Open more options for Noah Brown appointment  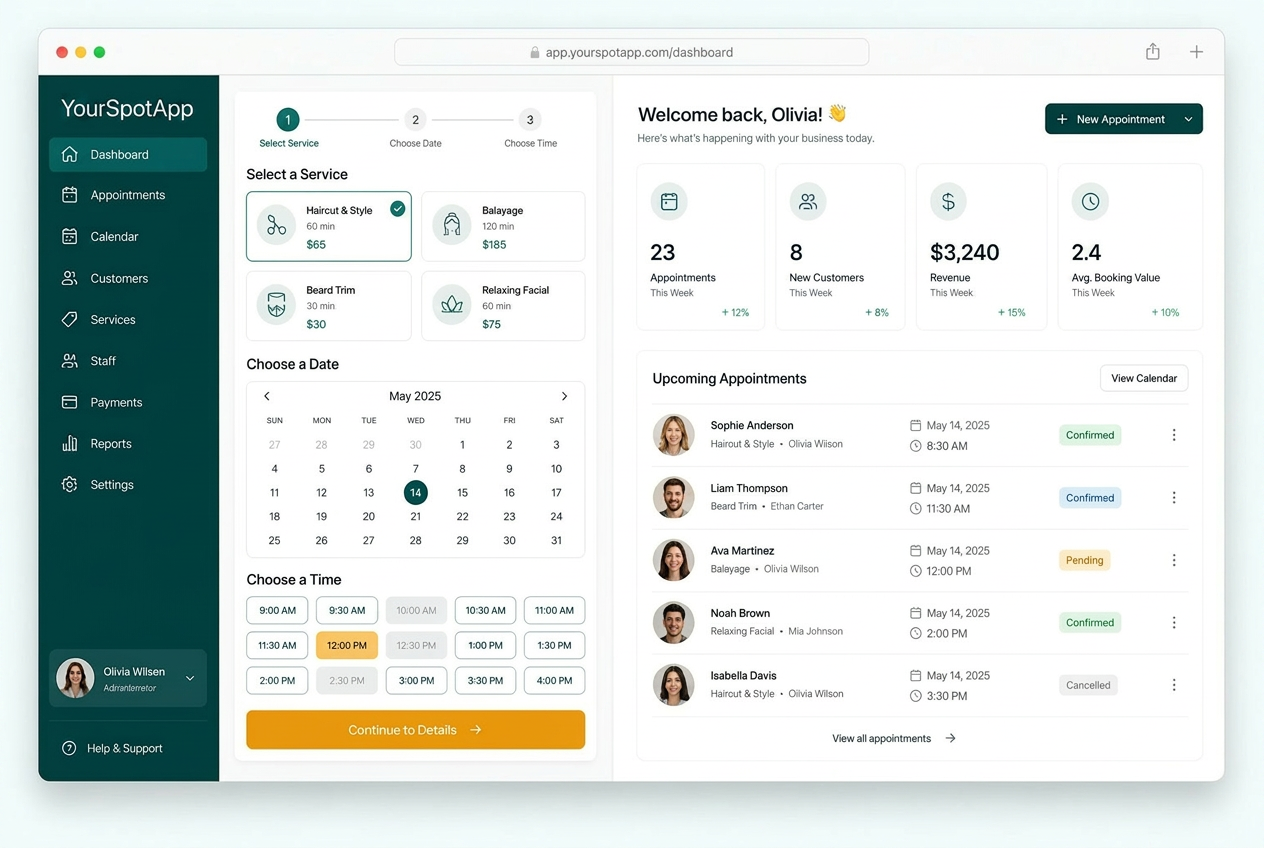(x=1174, y=622)
